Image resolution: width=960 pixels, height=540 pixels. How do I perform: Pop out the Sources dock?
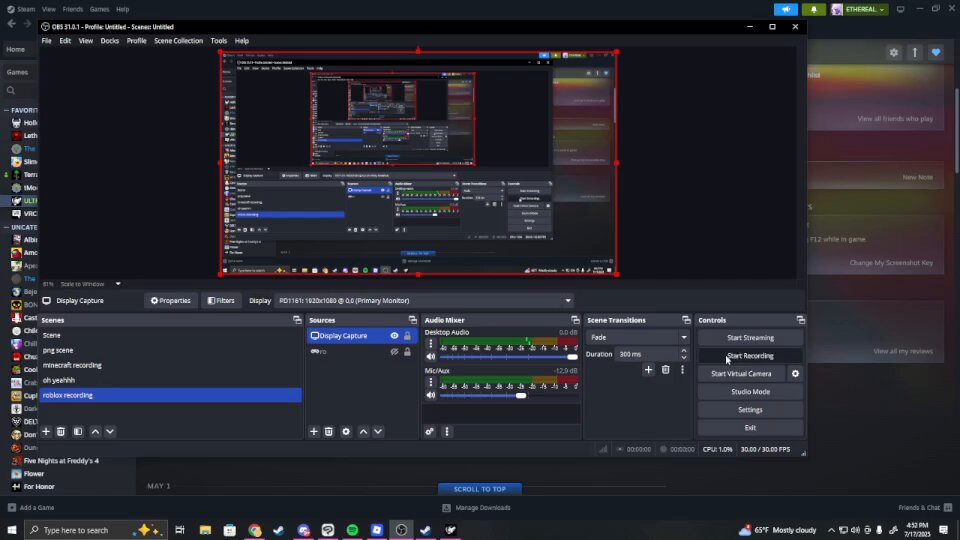tap(413, 320)
